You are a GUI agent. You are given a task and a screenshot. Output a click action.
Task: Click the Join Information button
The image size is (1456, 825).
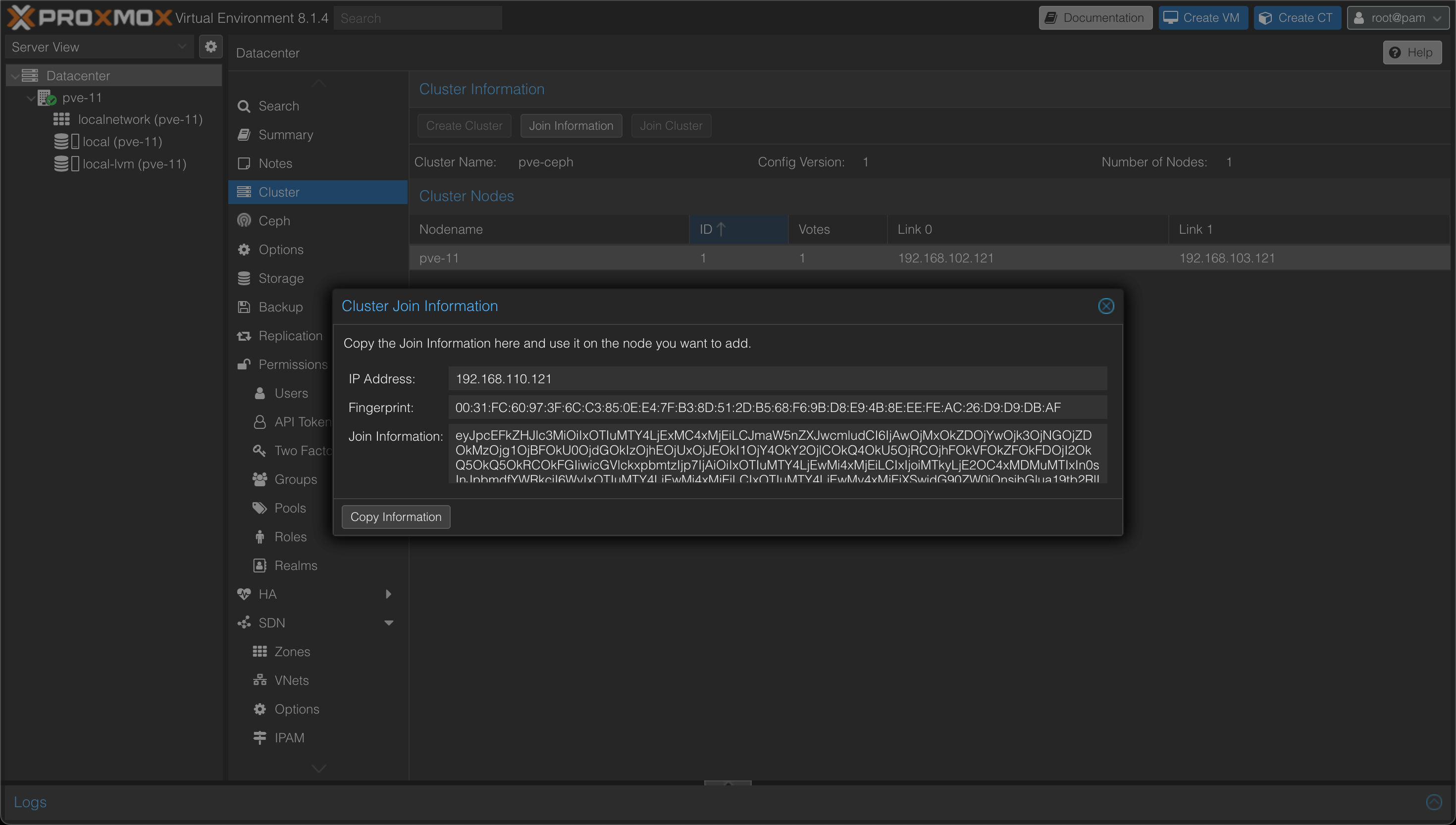[571, 126]
